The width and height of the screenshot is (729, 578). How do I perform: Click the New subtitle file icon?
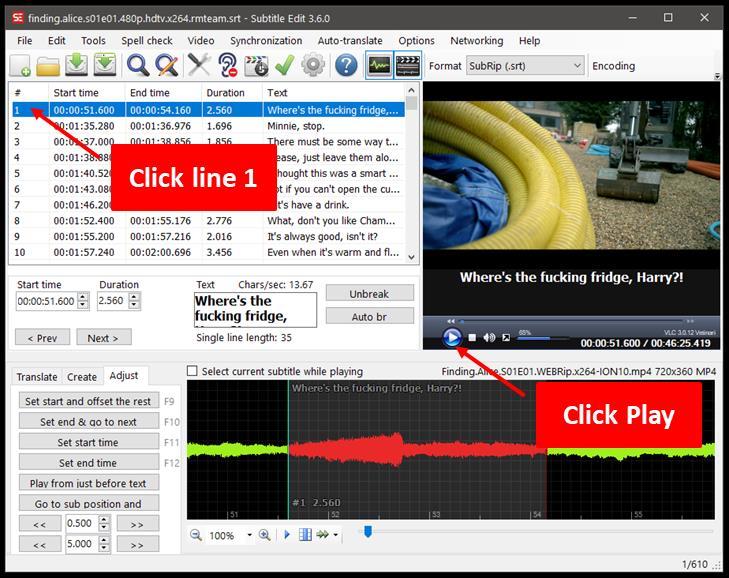click(x=20, y=66)
